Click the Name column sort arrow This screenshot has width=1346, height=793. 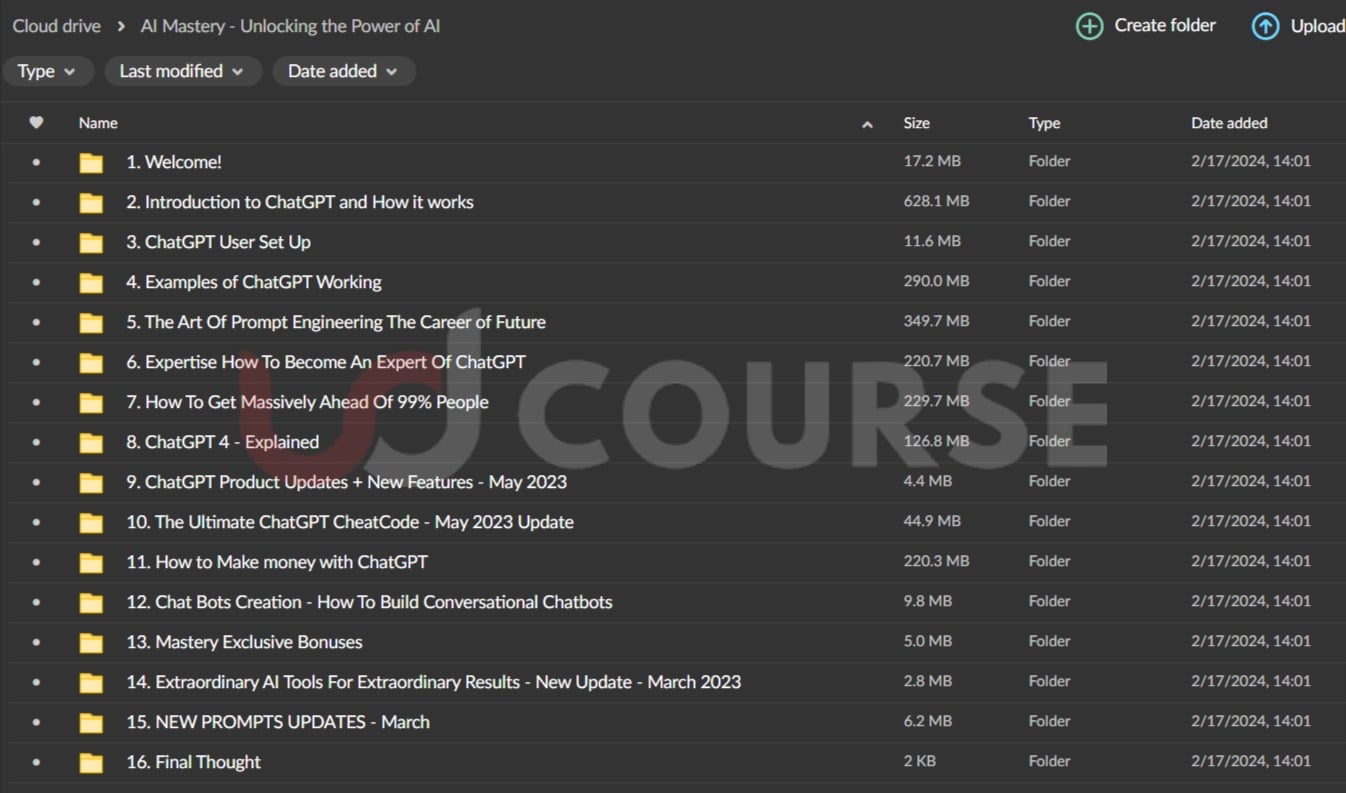[x=867, y=124]
